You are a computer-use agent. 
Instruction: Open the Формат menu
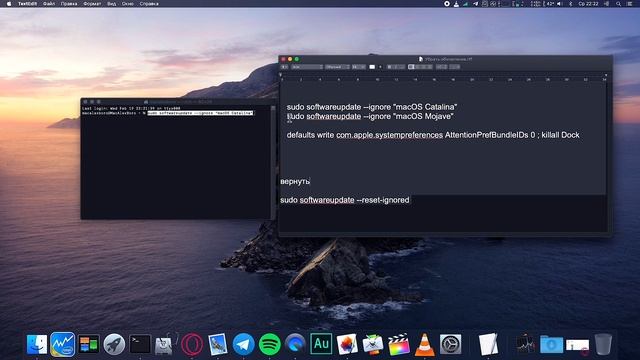92,4
